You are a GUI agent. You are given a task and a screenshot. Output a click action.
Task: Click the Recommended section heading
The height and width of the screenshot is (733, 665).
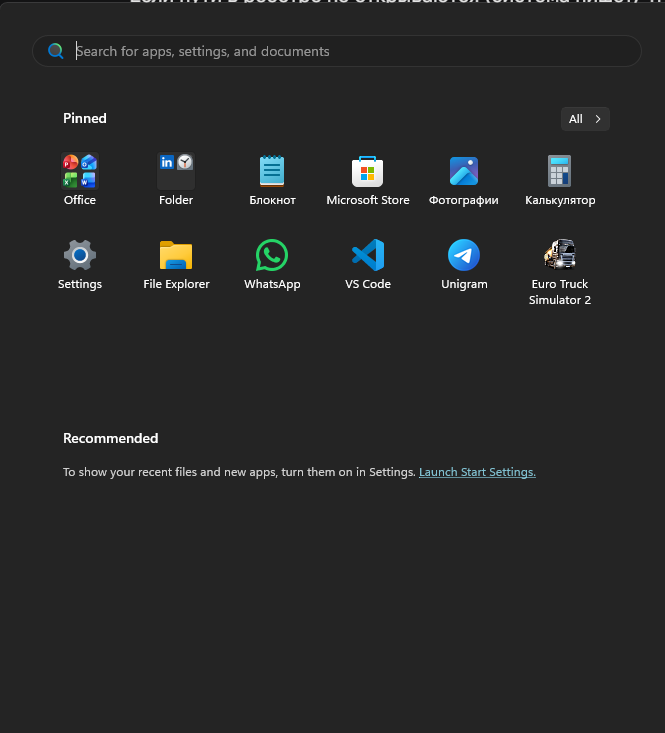(x=111, y=438)
